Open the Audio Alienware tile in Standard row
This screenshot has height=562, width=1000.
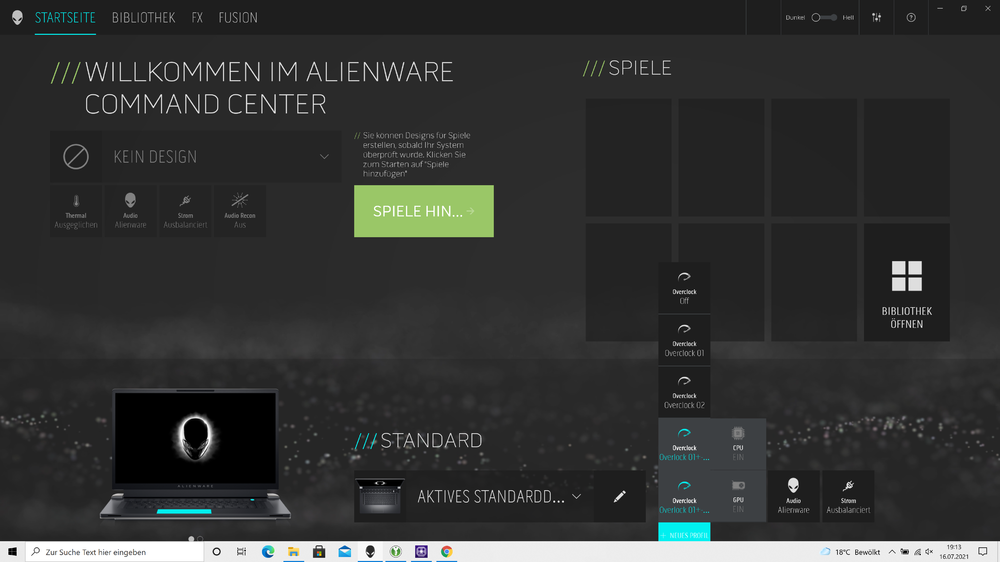pyautogui.click(x=793, y=496)
